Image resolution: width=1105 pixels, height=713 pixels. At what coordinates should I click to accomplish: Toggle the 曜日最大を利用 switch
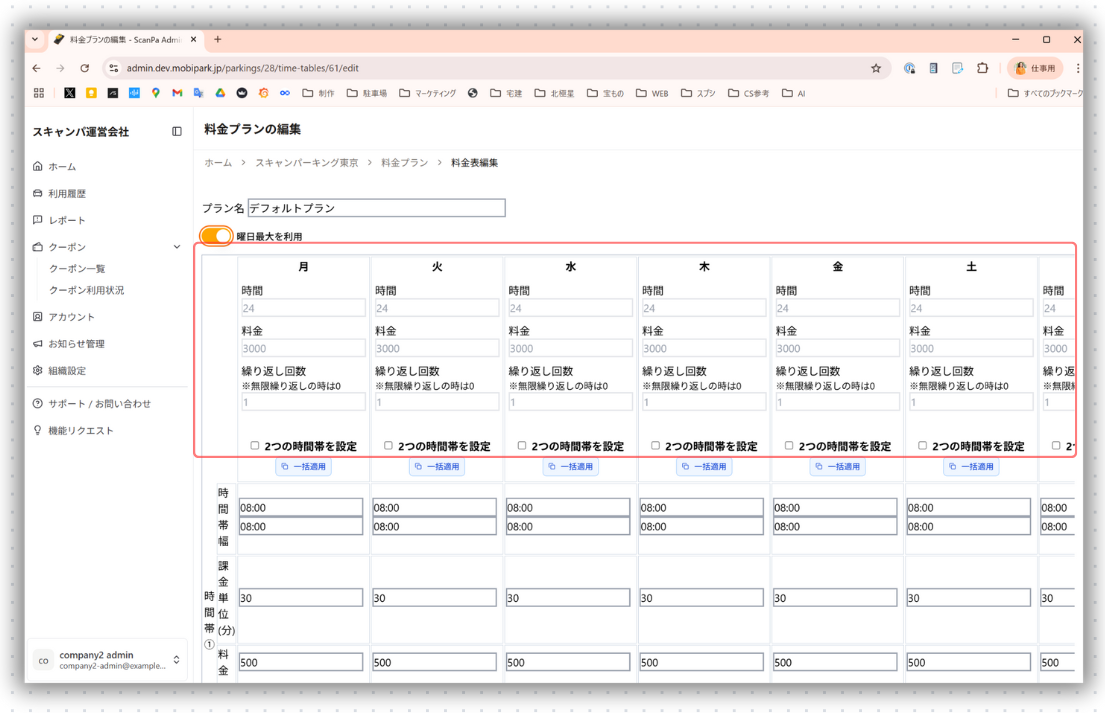coord(216,236)
